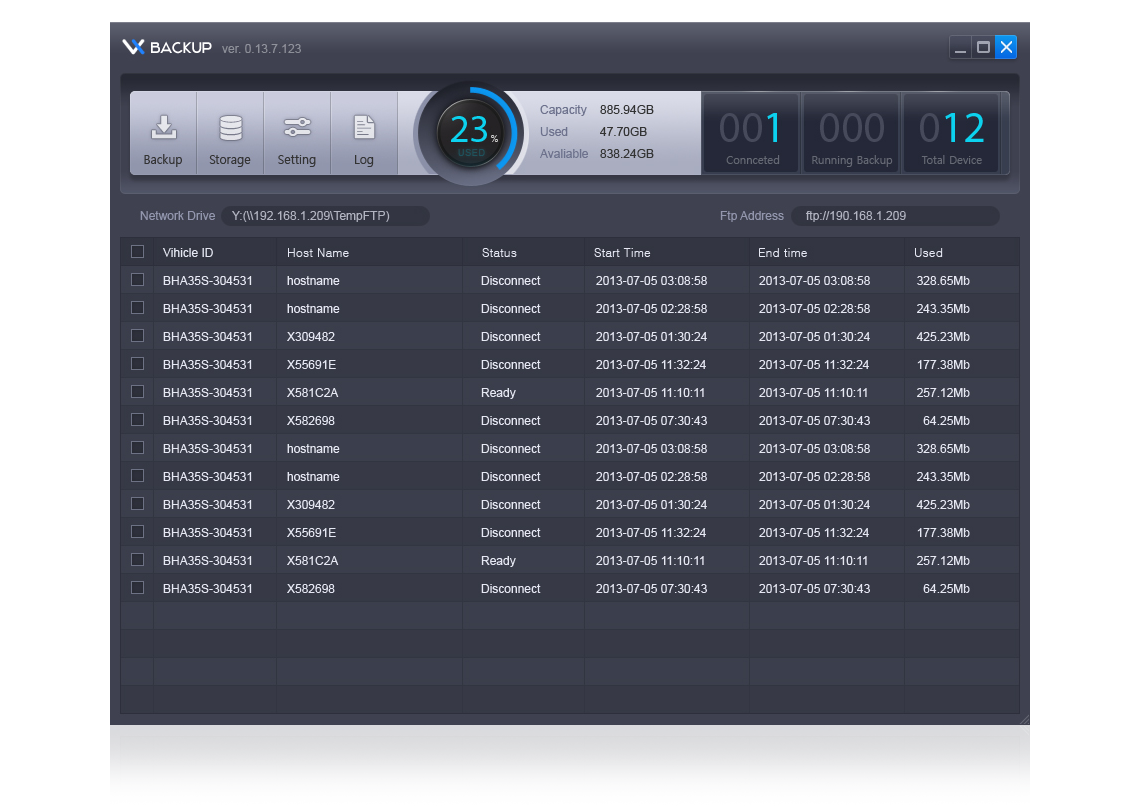The height and width of the screenshot is (808, 1140).
Task: Click the 23% used storage gauge
Action: point(470,133)
